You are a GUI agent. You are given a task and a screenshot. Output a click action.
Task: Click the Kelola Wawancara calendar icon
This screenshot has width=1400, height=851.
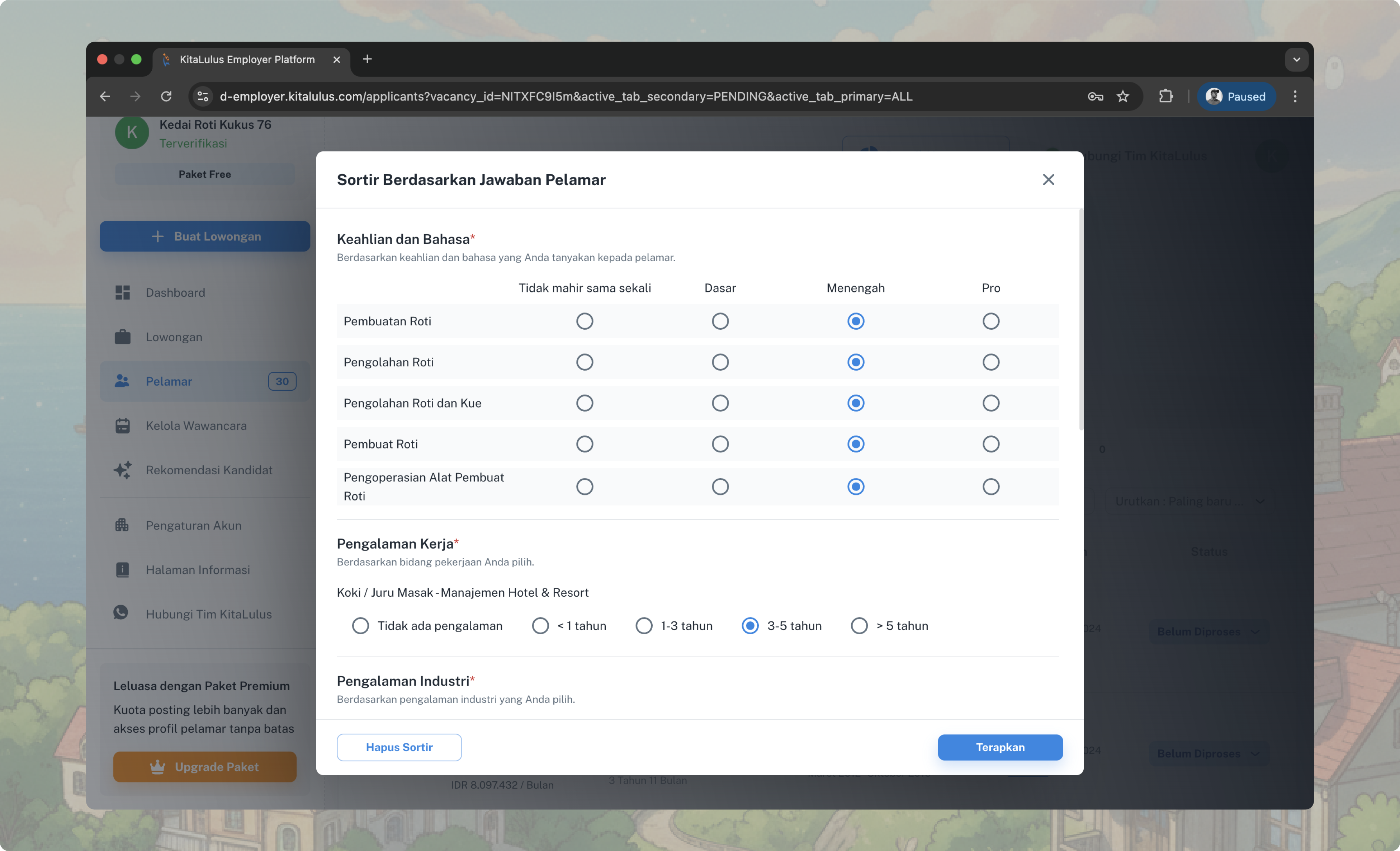(x=123, y=426)
